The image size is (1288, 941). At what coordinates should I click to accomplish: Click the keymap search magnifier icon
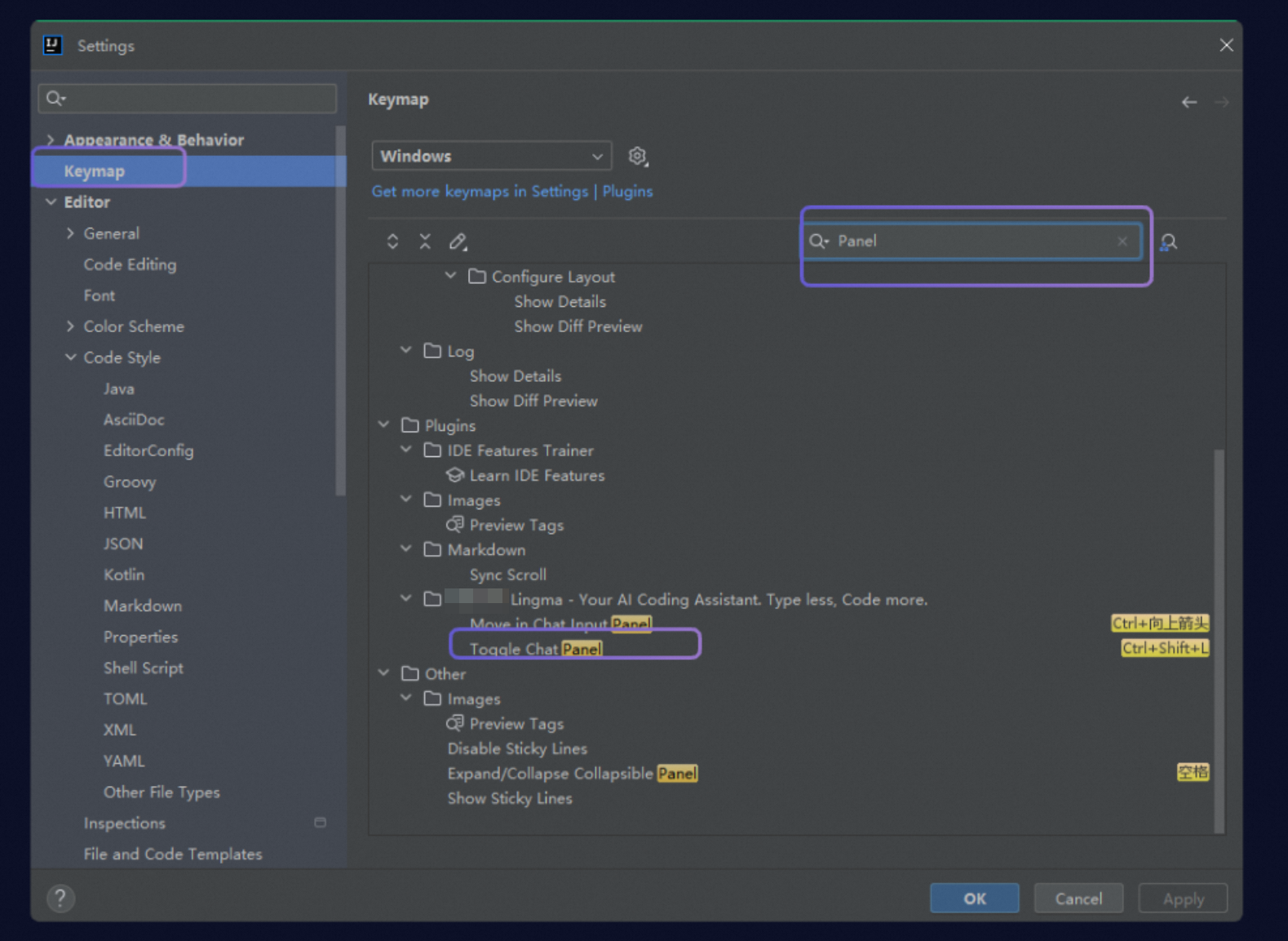point(818,241)
